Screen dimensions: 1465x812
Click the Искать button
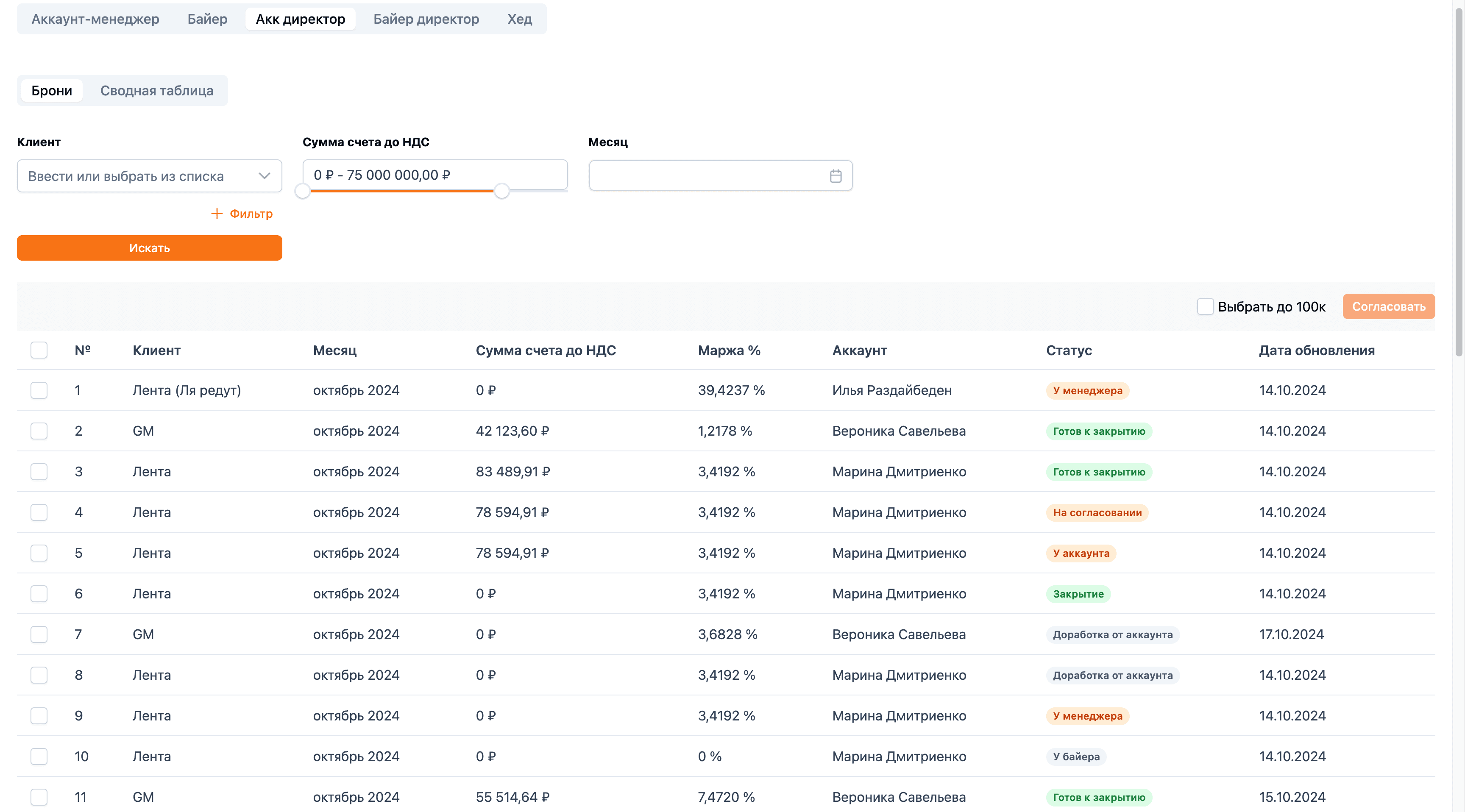tap(150, 248)
